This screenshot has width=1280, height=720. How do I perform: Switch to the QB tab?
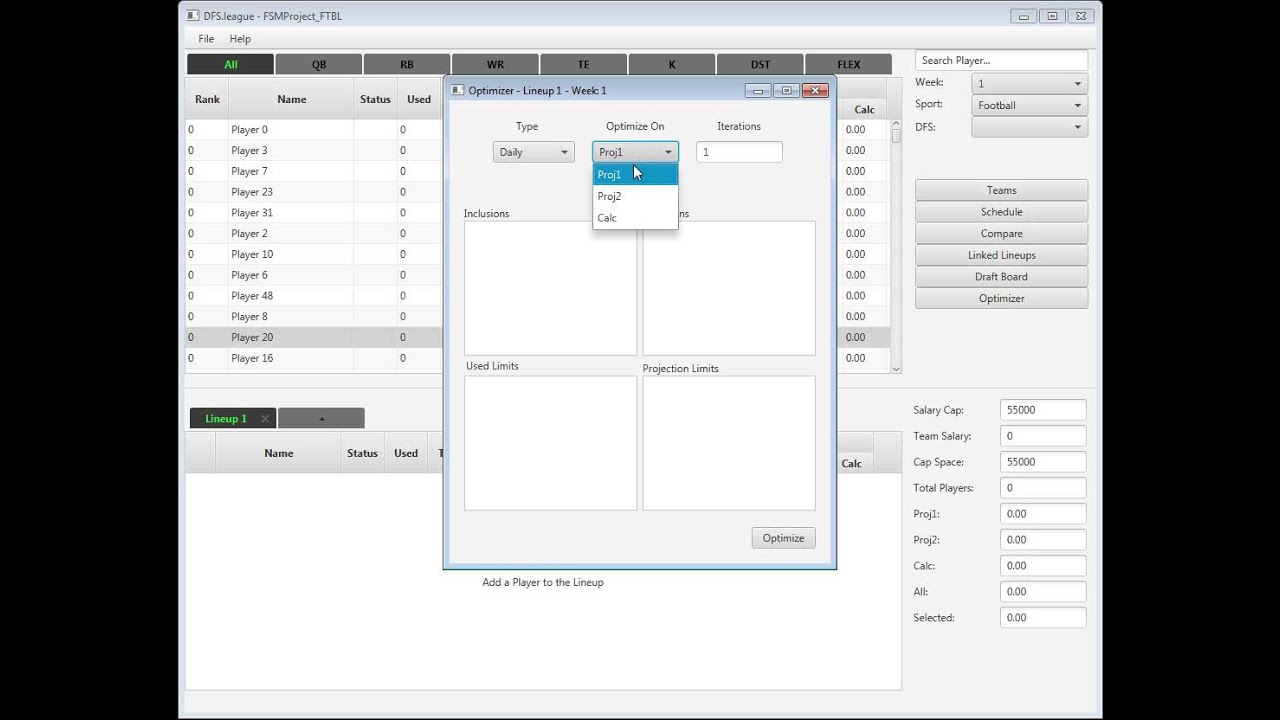click(319, 64)
